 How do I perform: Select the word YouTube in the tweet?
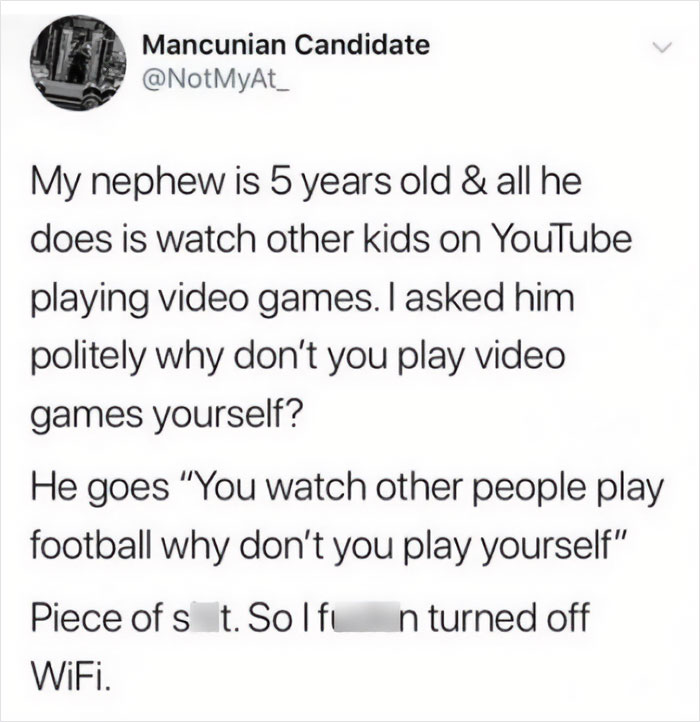(560, 239)
